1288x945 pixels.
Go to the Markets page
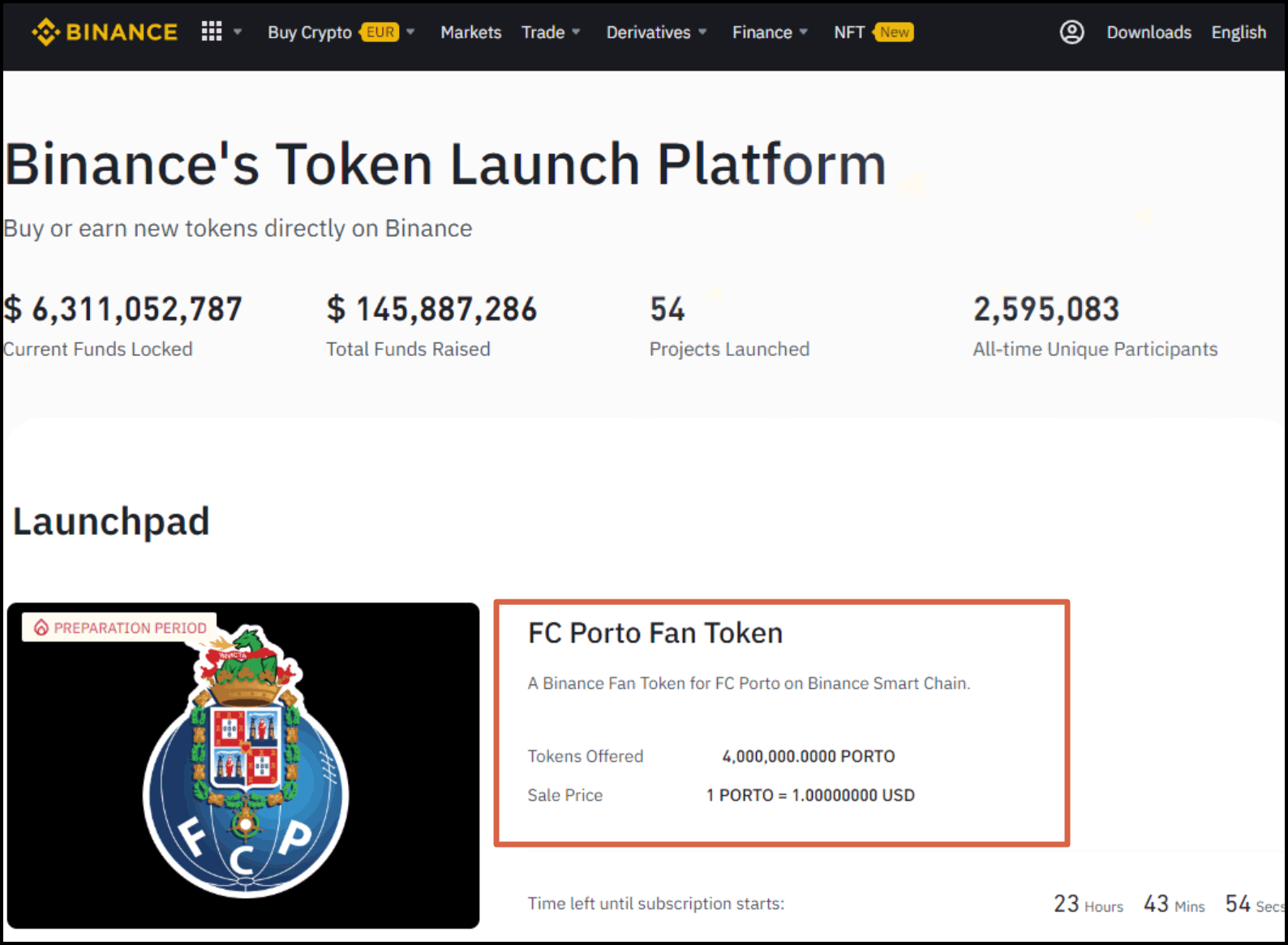click(x=470, y=32)
